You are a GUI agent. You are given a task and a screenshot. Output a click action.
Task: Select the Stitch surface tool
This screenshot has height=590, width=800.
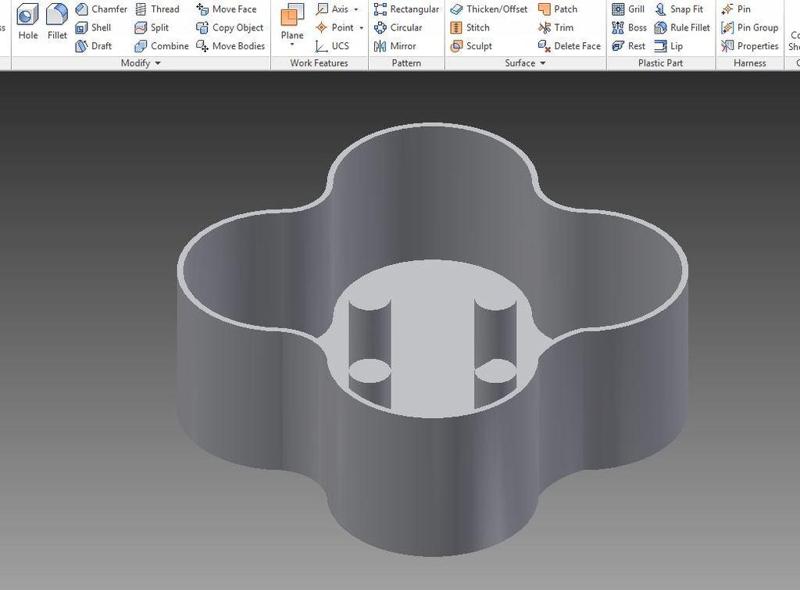coord(470,28)
